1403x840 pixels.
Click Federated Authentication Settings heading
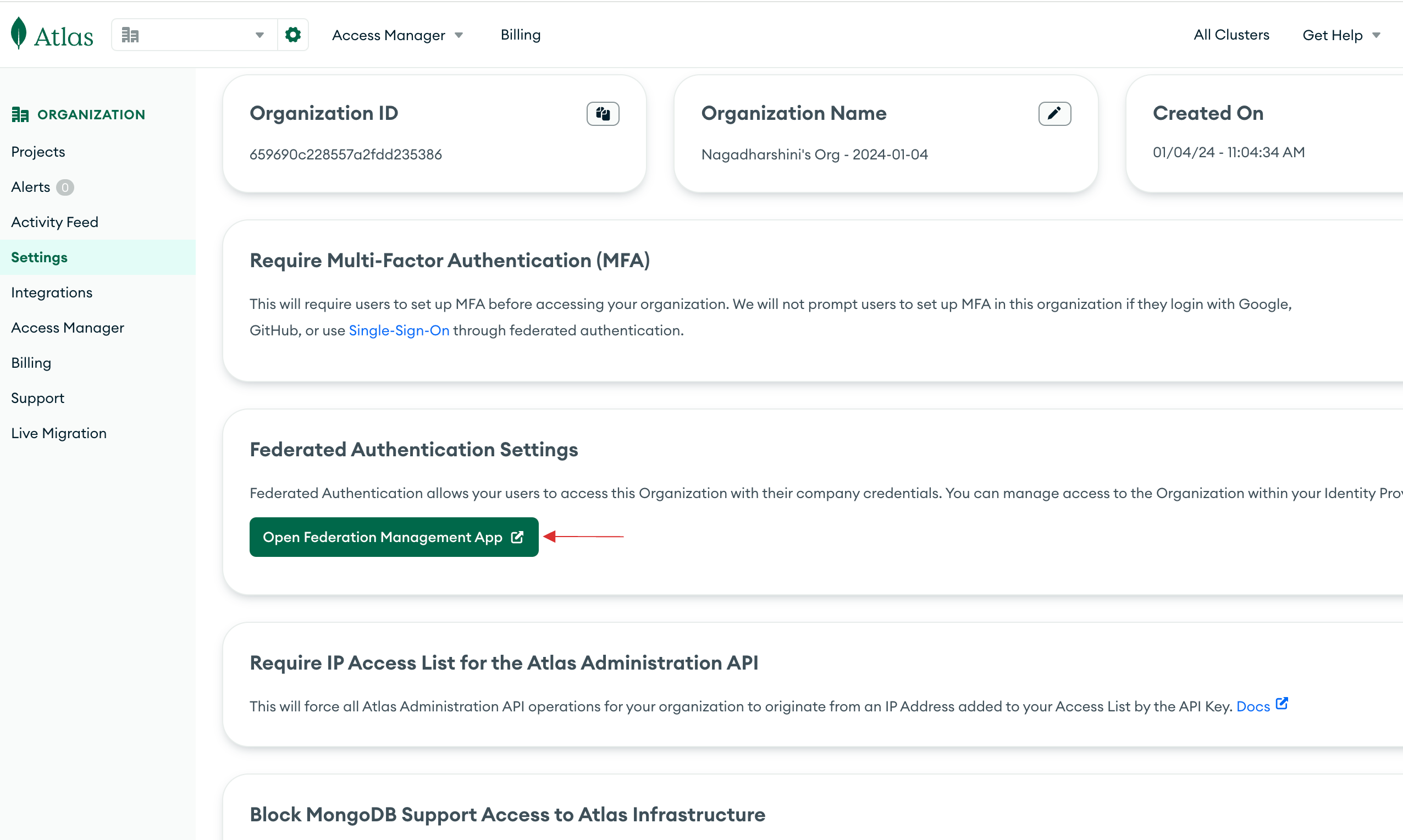coord(414,450)
